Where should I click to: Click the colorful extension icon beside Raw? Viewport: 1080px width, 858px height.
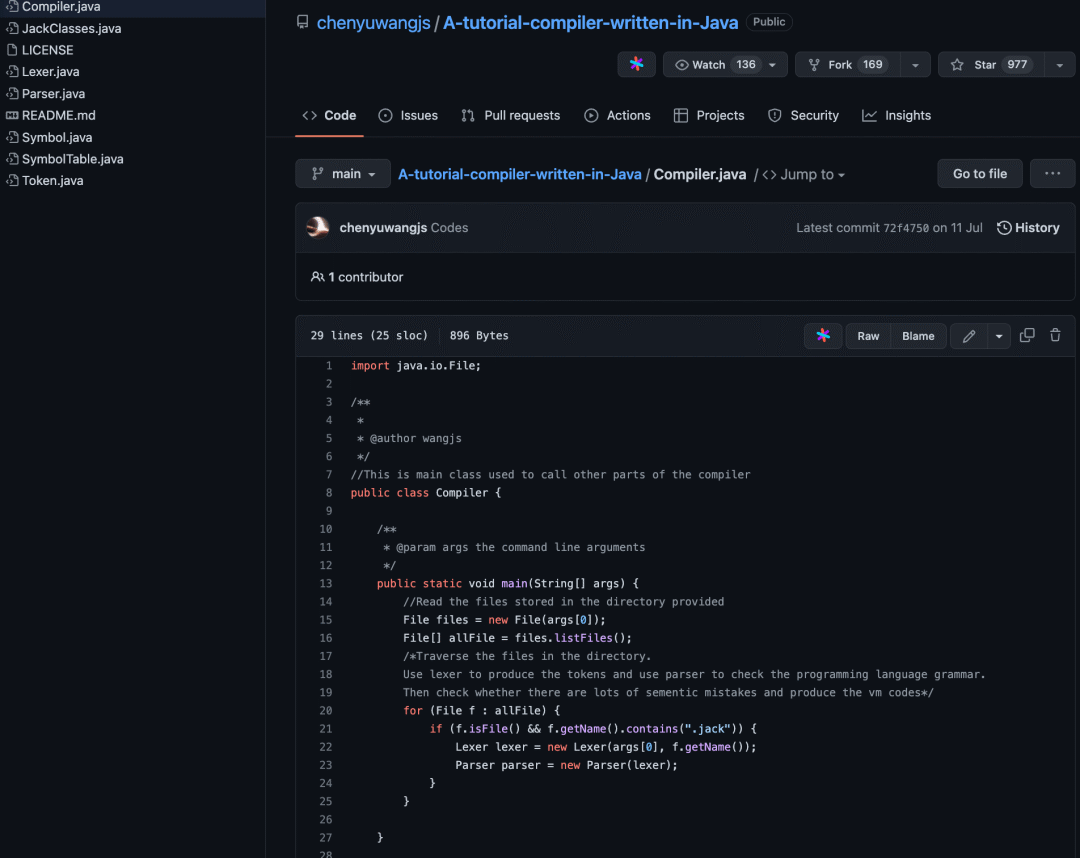tap(823, 336)
